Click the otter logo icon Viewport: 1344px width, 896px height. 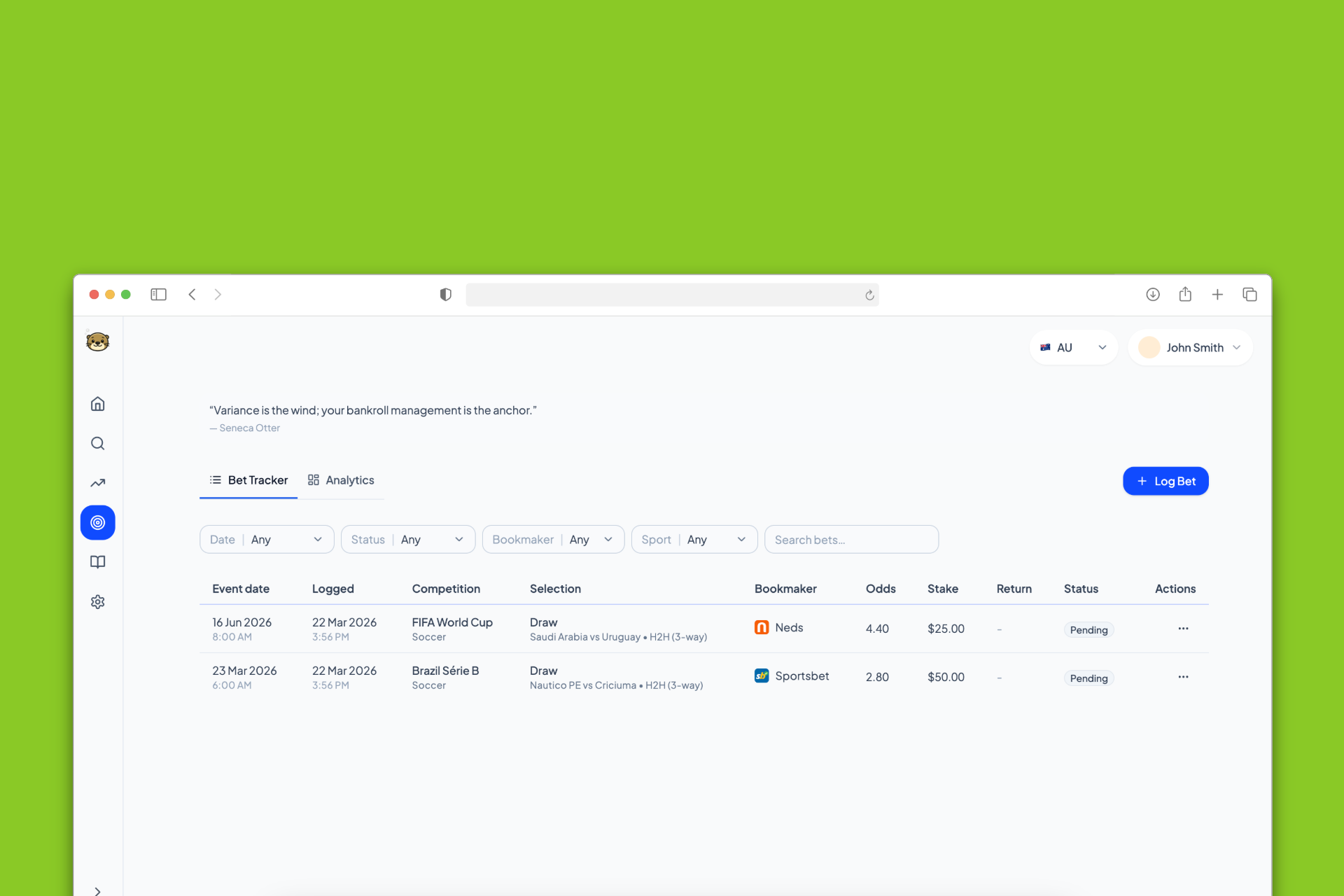(x=98, y=342)
